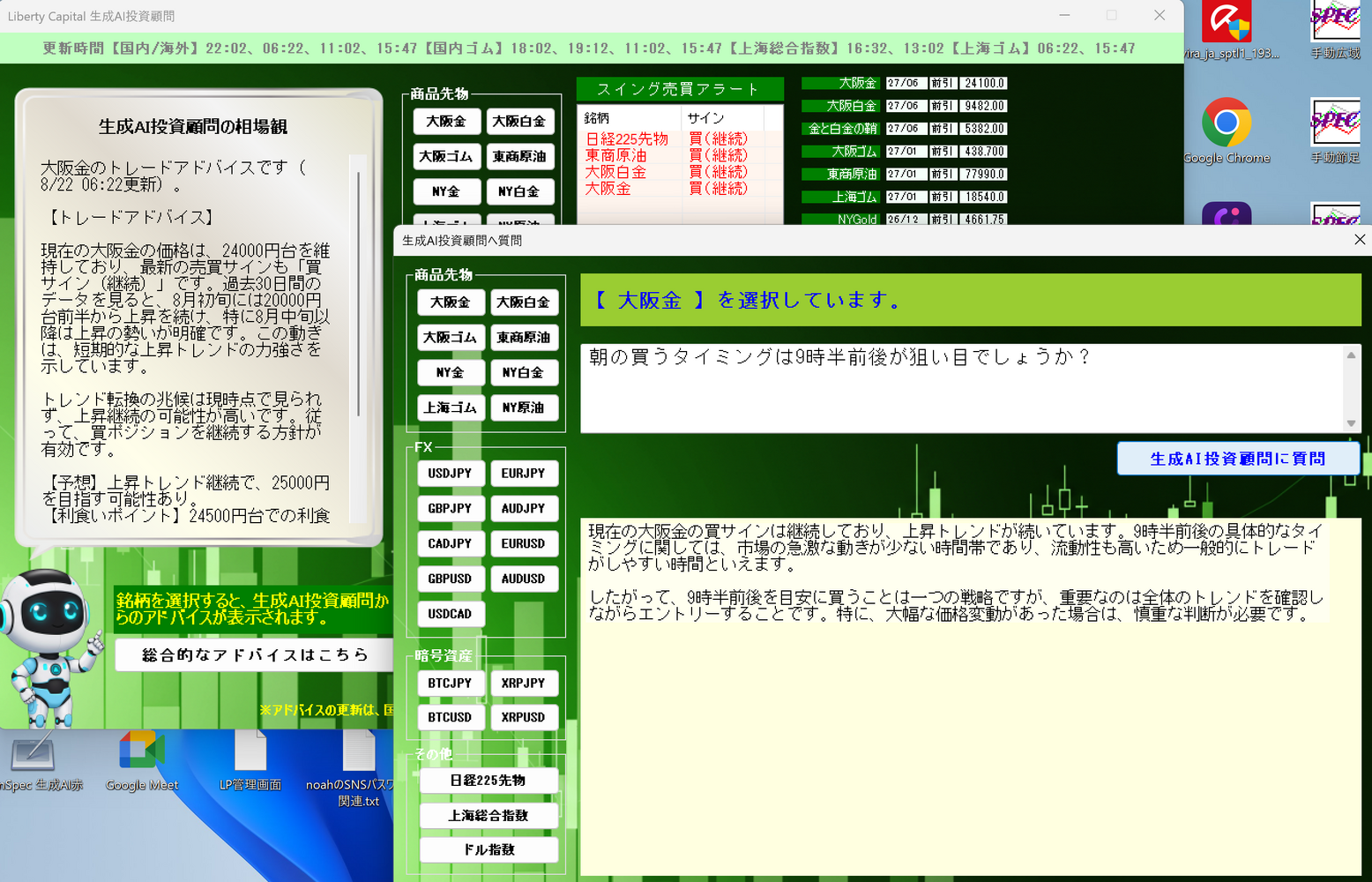Open Spec 生成AI赤 desktop shortcut
The width and height of the screenshot is (1372, 882).
pyautogui.click(x=35, y=761)
